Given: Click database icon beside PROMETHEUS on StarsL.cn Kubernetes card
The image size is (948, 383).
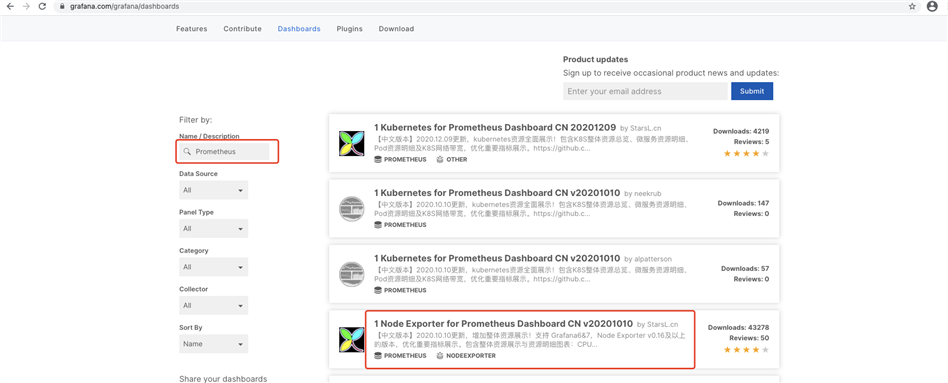Looking at the screenshot, I should click(x=378, y=160).
